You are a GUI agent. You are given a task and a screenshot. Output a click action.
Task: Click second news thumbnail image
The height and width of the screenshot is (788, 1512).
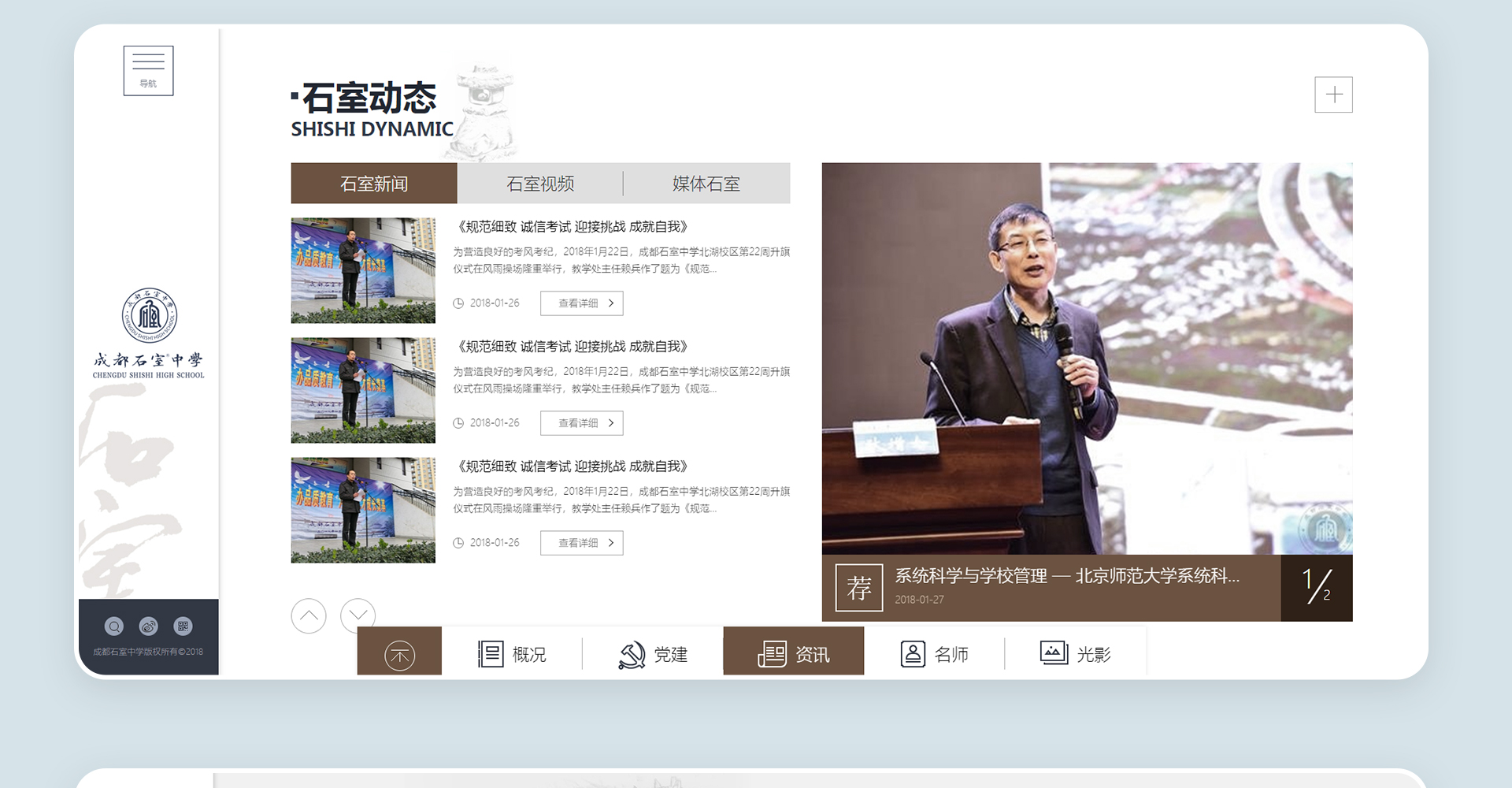pos(363,390)
